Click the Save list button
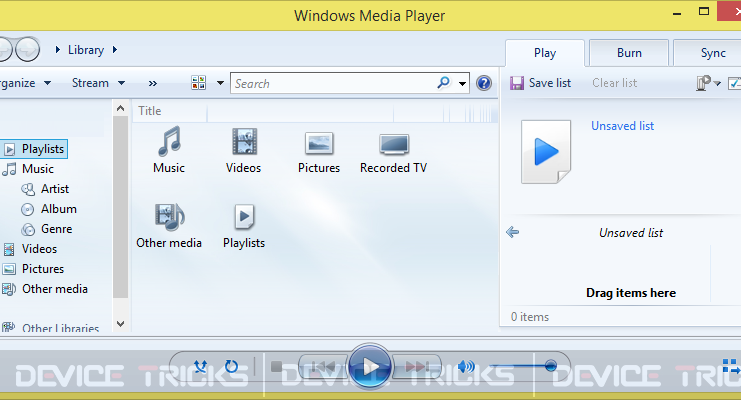This screenshot has height=400, width=741. click(x=541, y=83)
